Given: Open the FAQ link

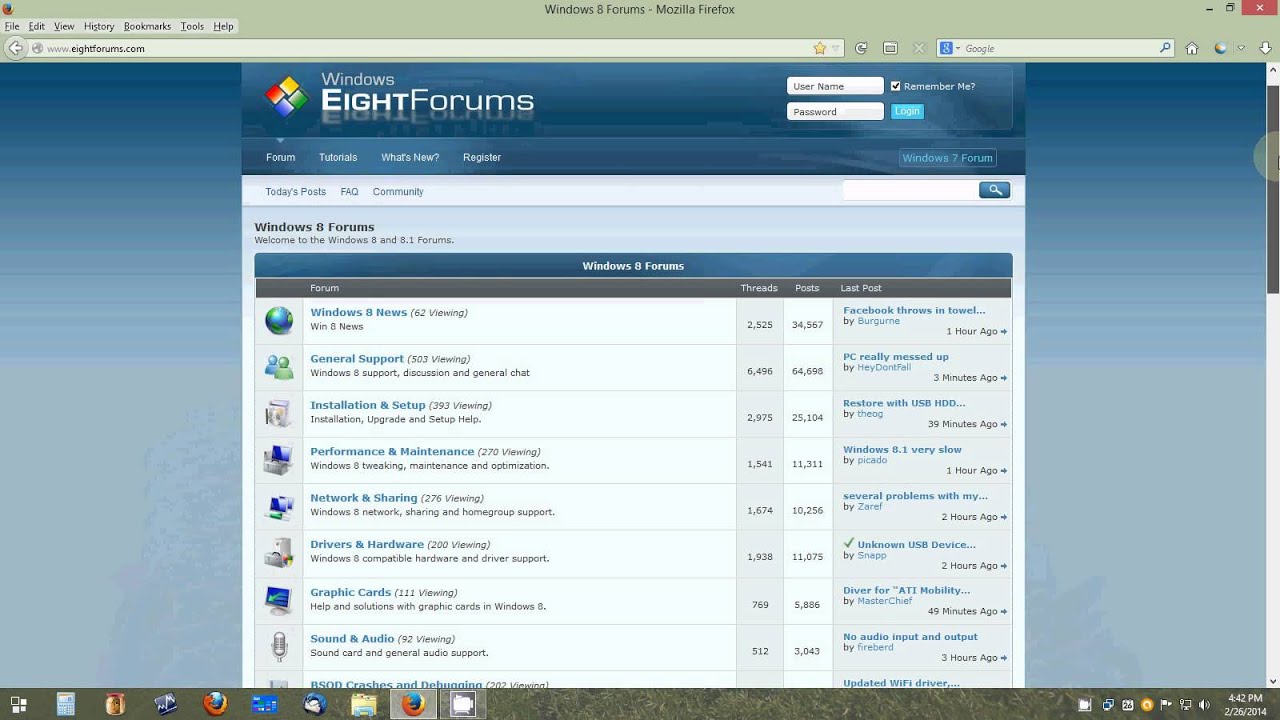Looking at the screenshot, I should tap(349, 191).
